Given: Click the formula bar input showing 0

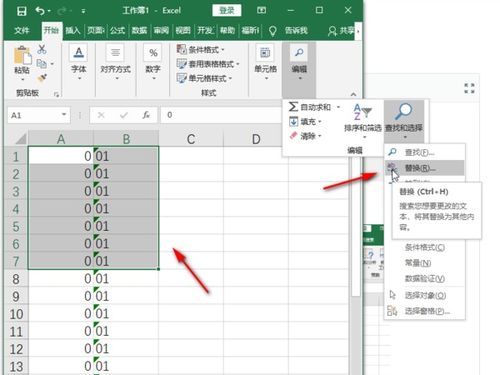Looking at the screenshot, I should coord(221,115).
